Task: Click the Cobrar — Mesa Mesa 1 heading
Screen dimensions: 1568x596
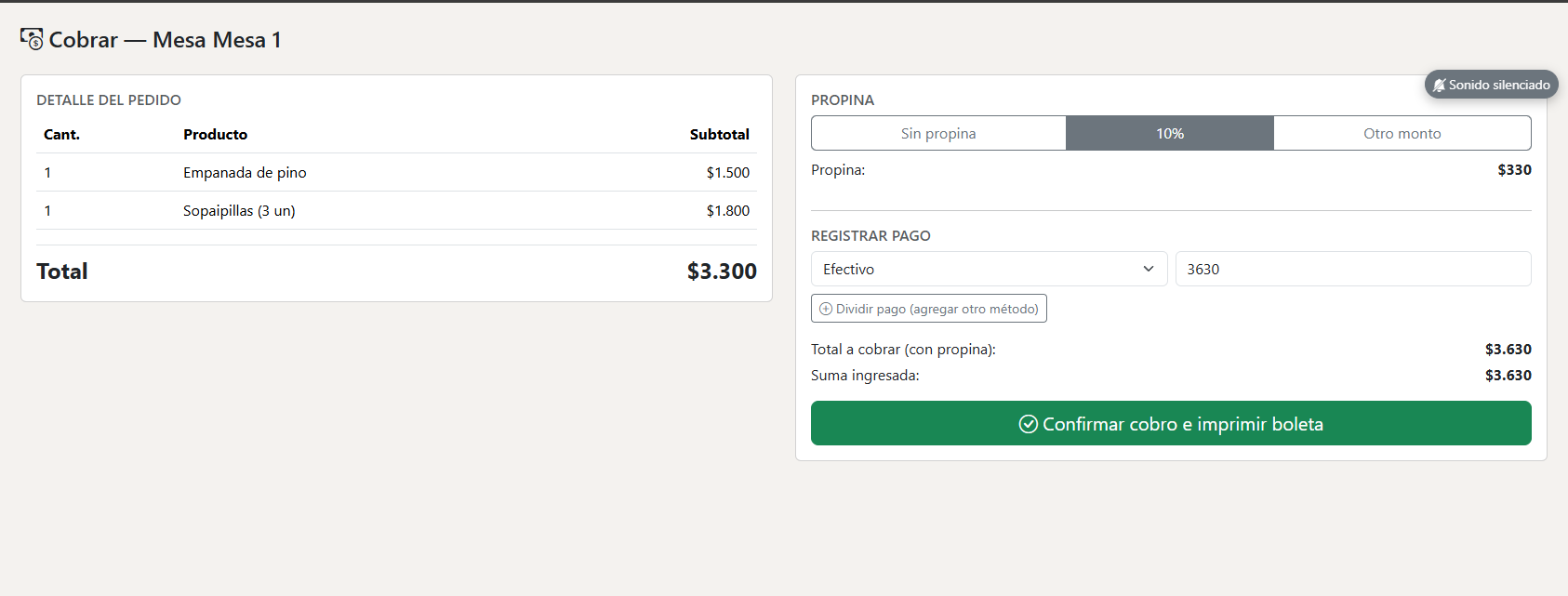Action: [x=165, y=39]
